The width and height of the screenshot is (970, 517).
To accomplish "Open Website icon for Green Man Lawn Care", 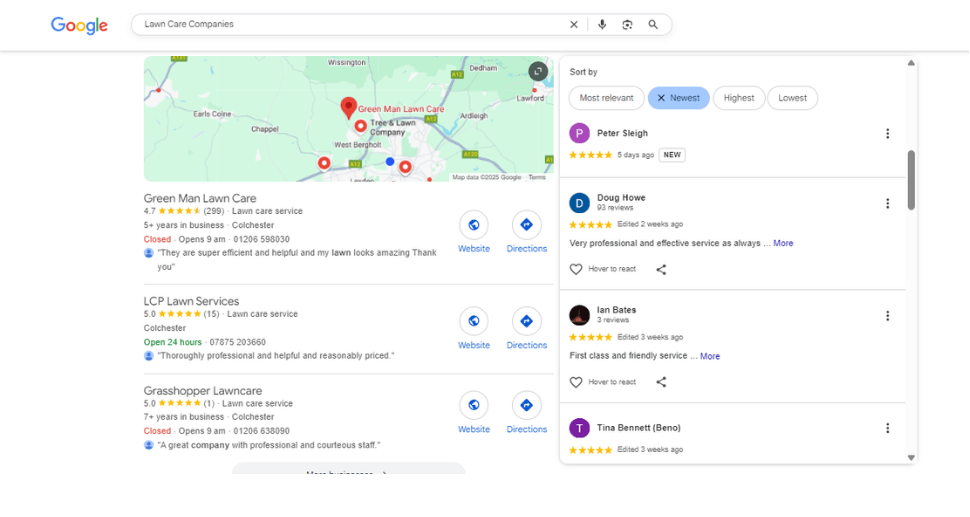I will (x=474, y=225).
